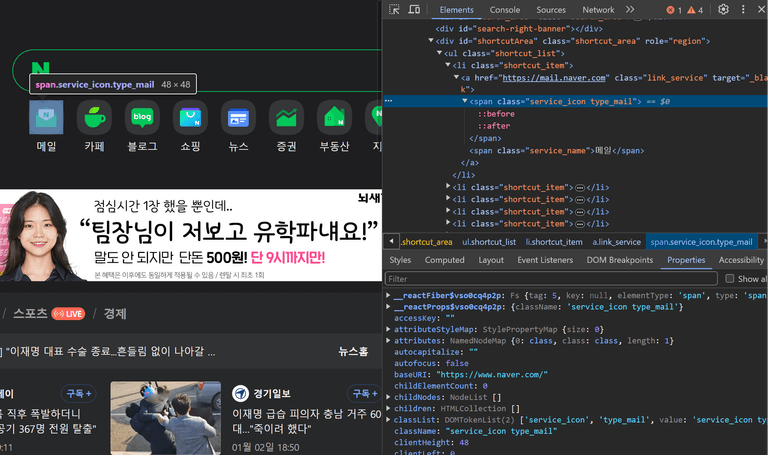Open the Event Listeners pane tab
Viewport: 768px width, 455px height.
tap(545, 260)
